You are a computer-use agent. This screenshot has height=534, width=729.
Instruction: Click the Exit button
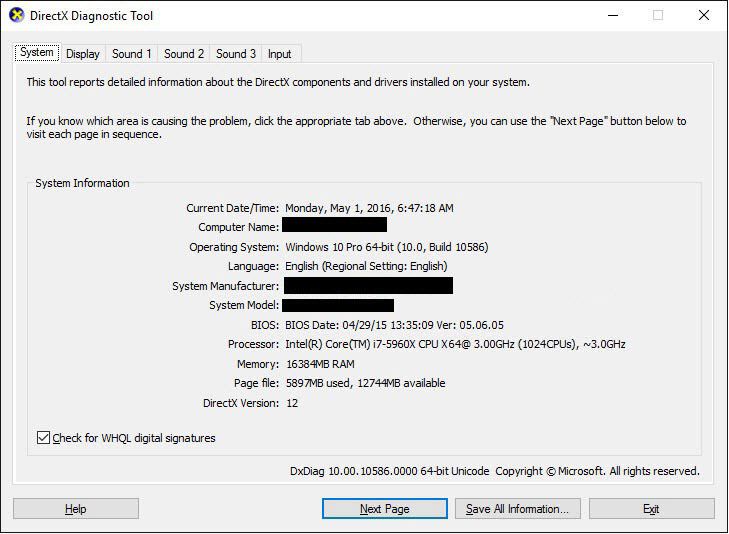651,509
